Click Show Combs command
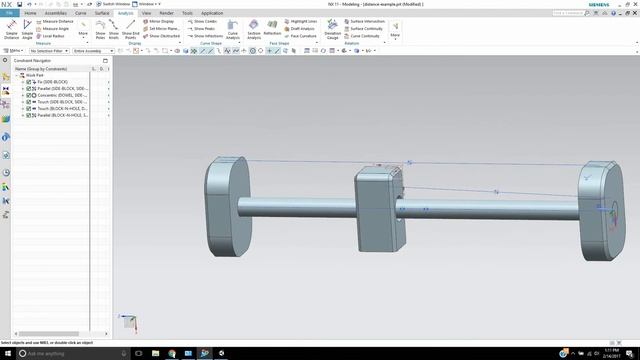 coord(202,21)
